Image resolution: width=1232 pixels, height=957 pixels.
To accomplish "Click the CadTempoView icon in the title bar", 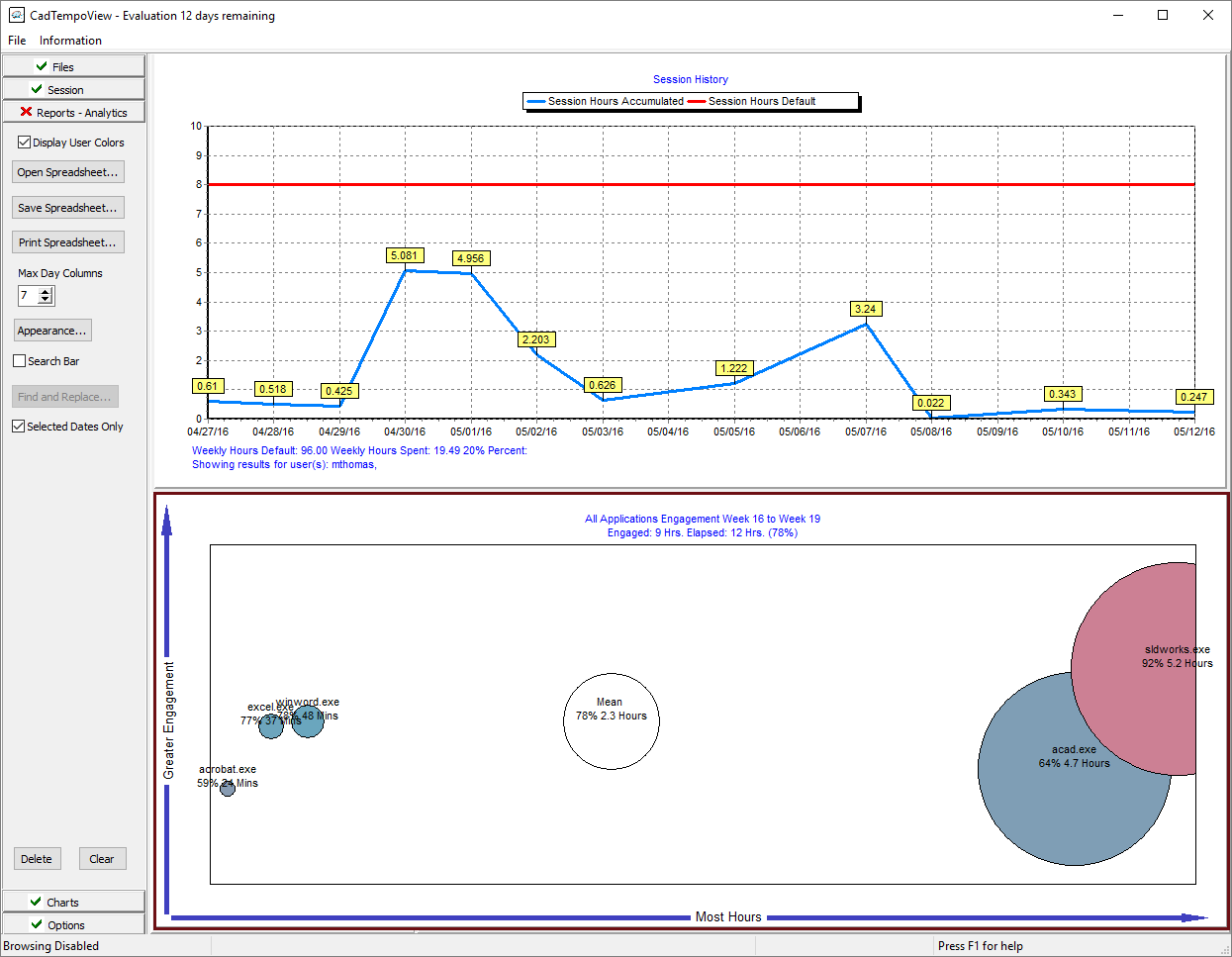I will pyautogui.click(x=15, y=16).
